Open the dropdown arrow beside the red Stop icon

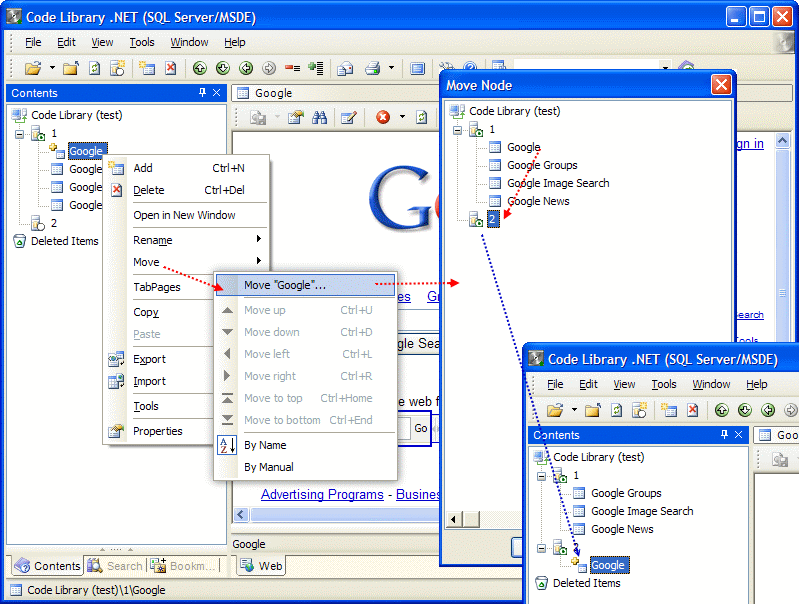point(402,117)
